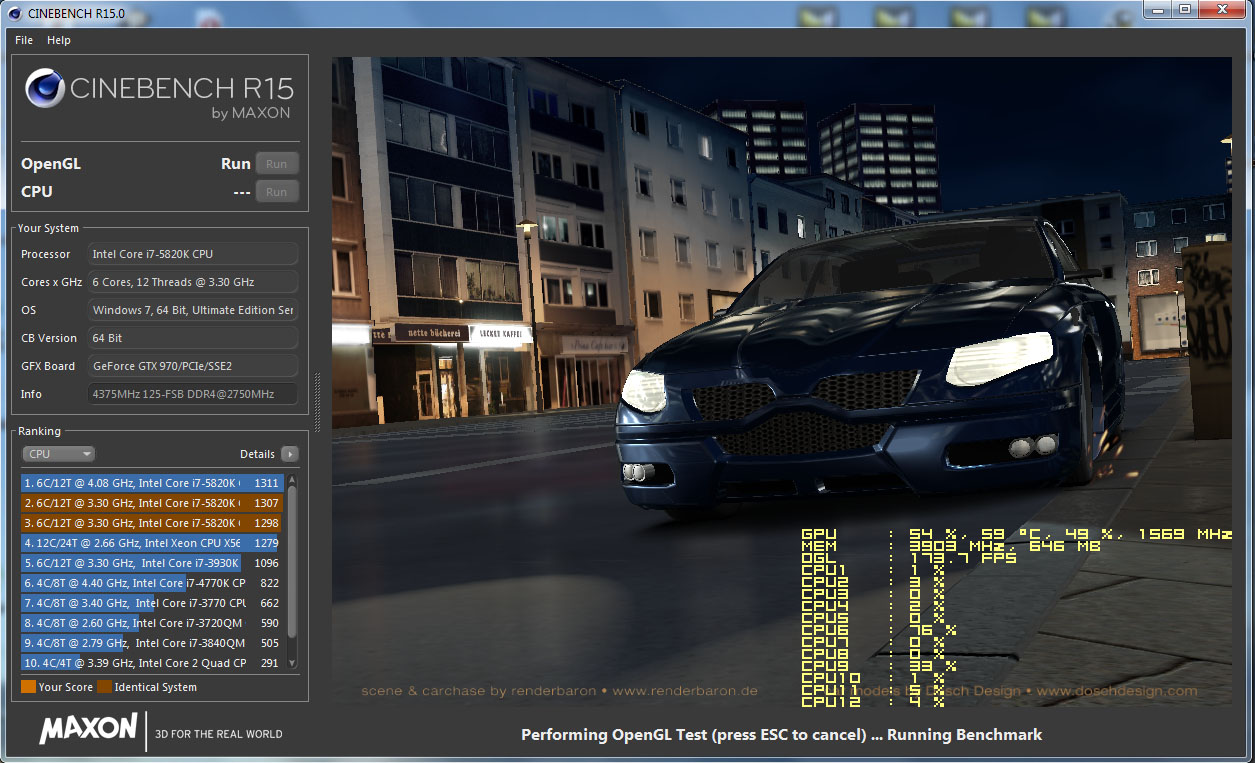Click the GFX Board GeForce GTX 970 field

tap(193, 366)
